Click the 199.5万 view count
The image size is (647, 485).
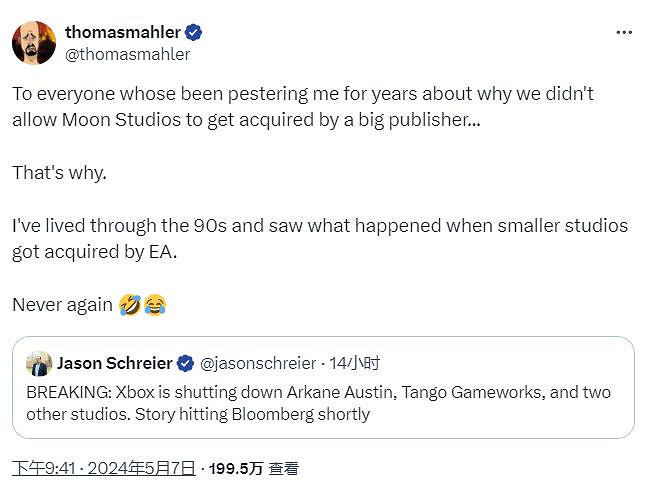coord(235,468)
